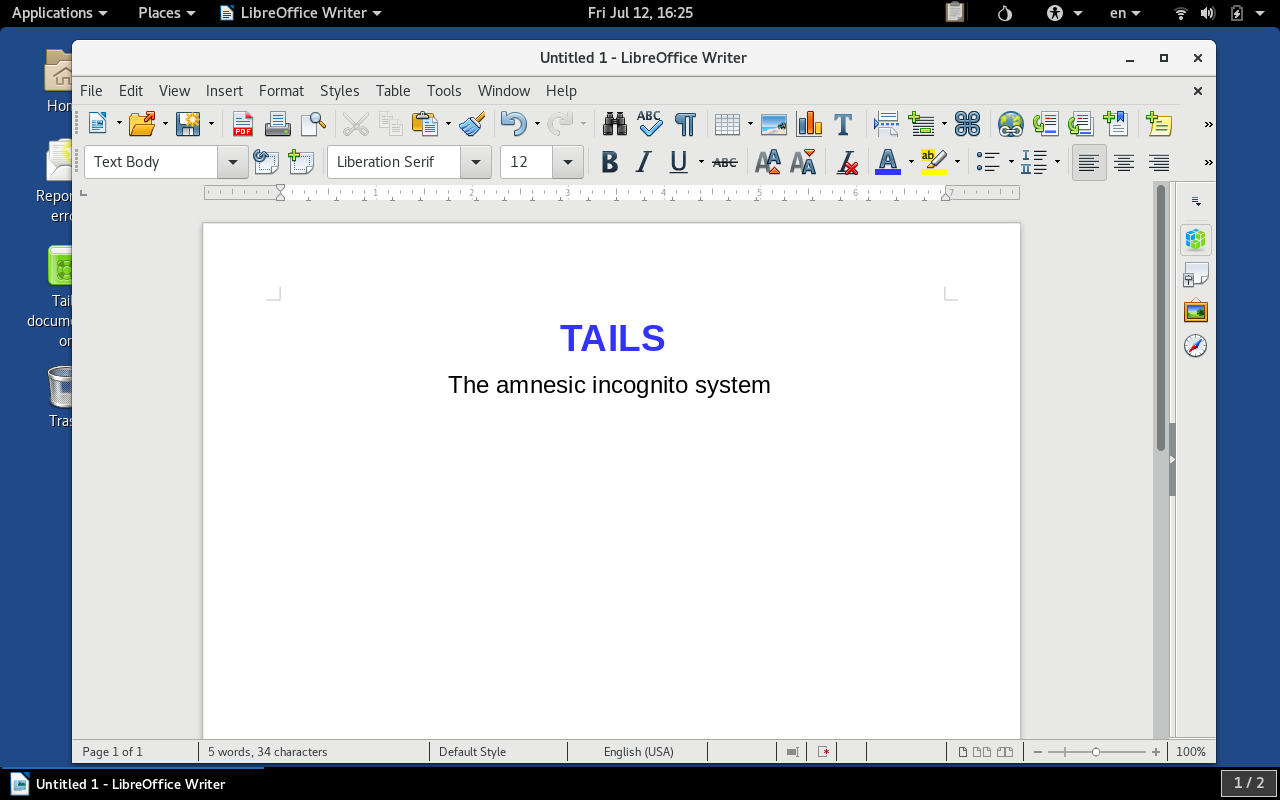Image resolution: width=1280 pixels, height=800 pixels.
Task: Insert a text box
Action: (843, 124)
